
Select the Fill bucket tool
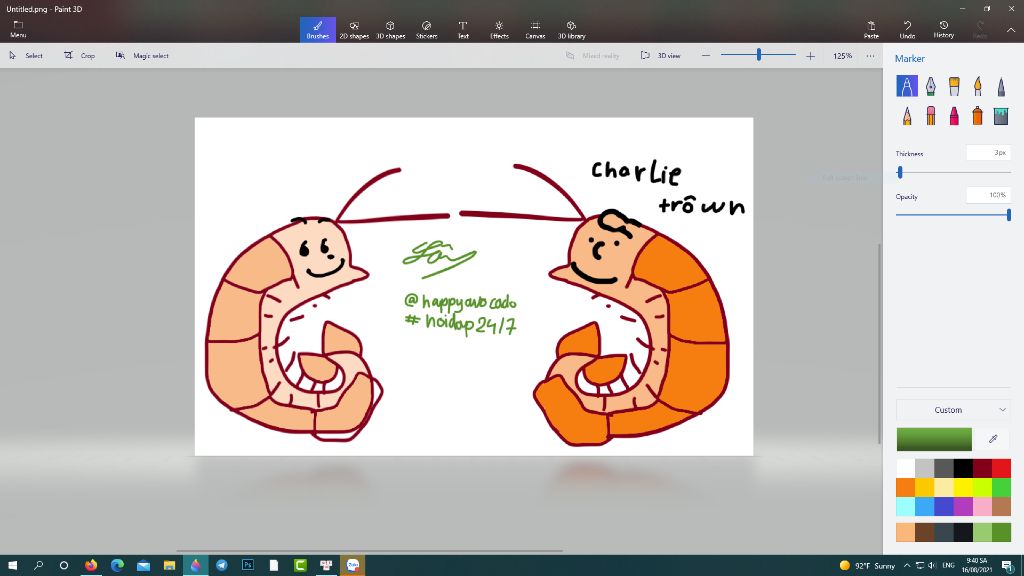(1001, 116)
